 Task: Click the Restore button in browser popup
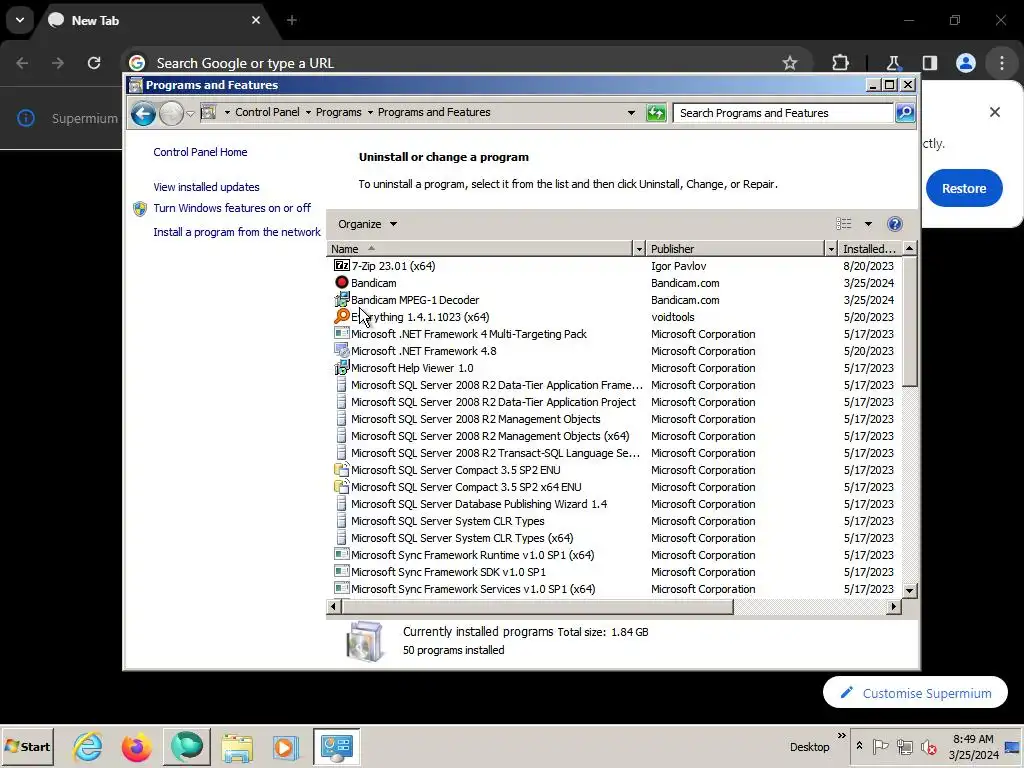click(x=964, y=188)
